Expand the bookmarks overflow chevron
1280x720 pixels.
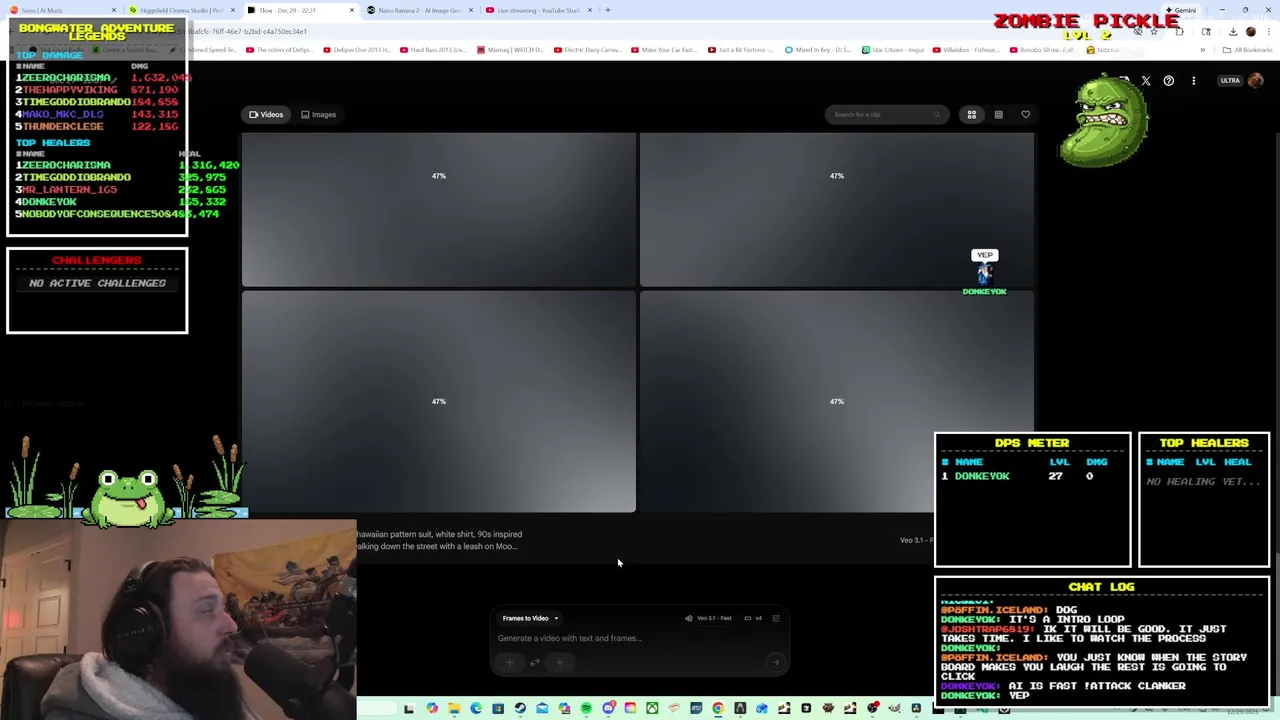[x=1203, y=49]
